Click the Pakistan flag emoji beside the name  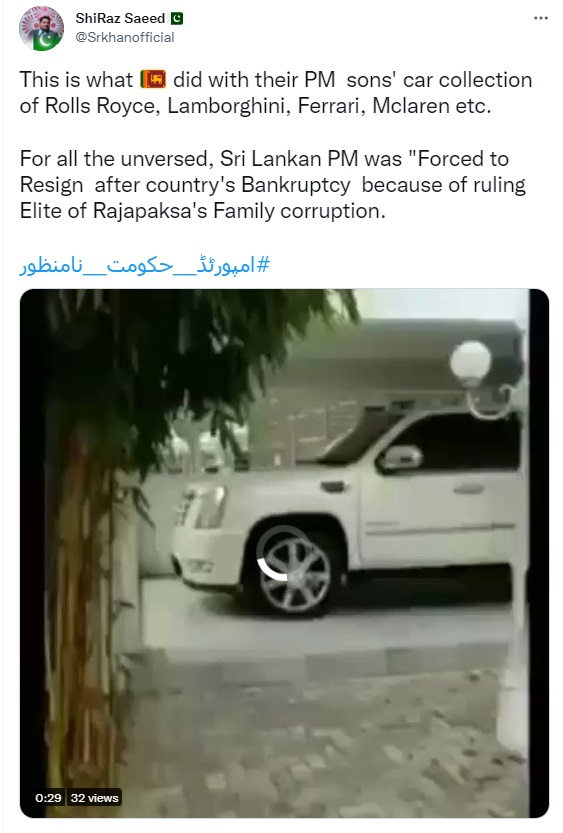pyautogui.click(x=177, y=19)
